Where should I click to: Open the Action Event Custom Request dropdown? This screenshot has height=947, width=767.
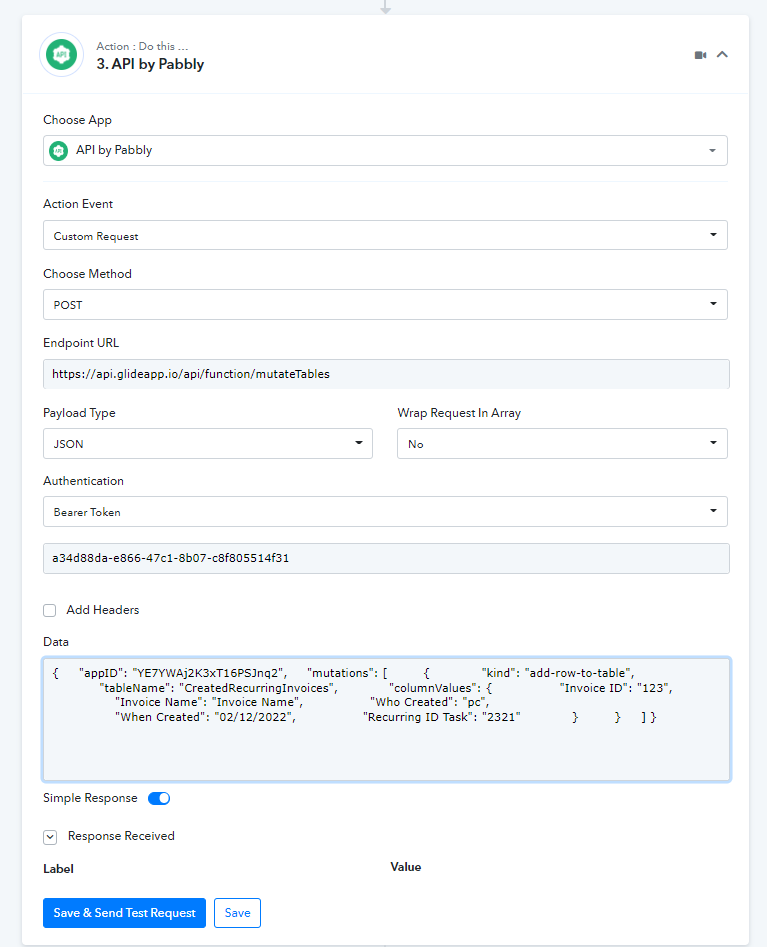point(385,236)
